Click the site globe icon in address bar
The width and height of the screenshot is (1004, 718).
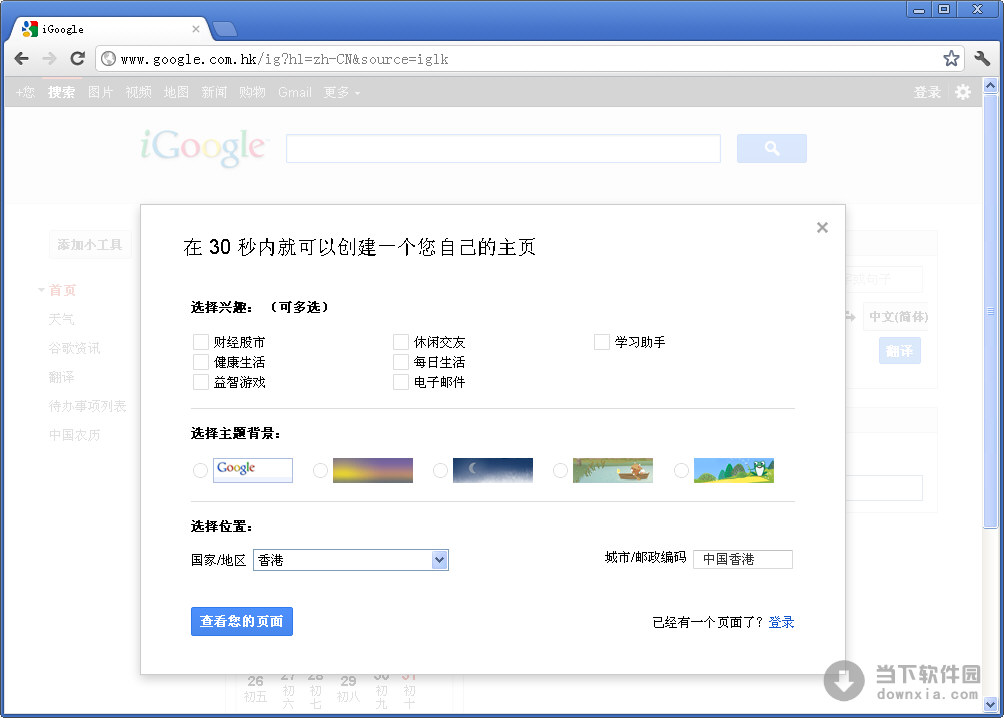[x=109, y=59]
